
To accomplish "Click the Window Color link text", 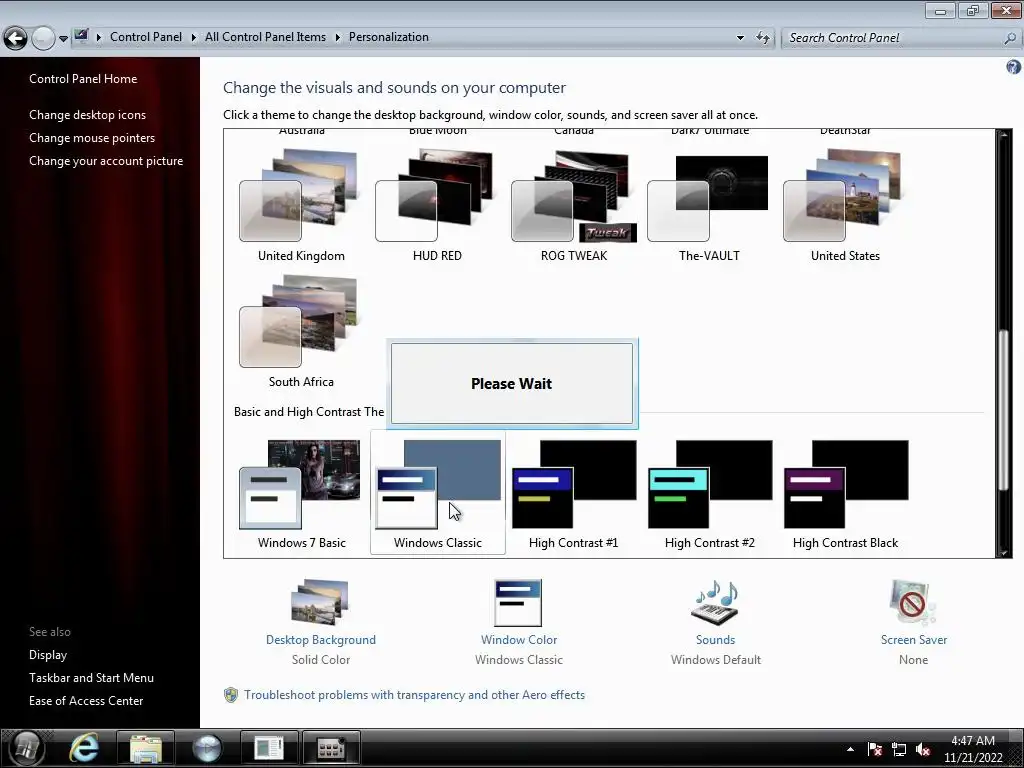I will (x=519, y=640).
